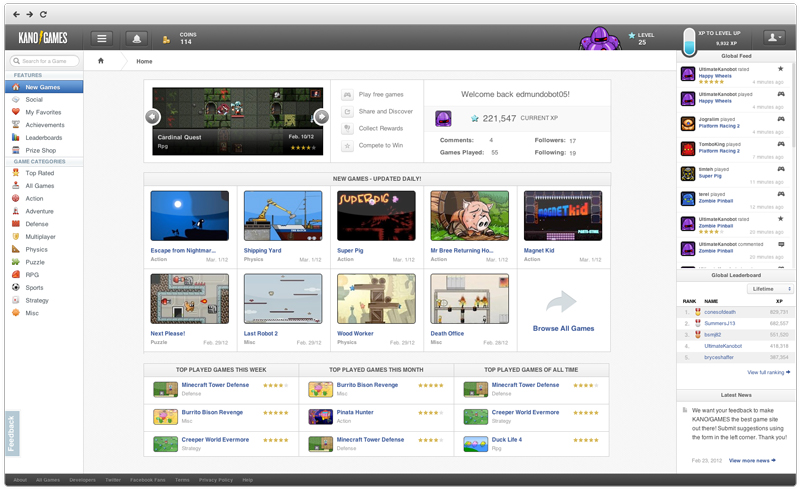Click UltimateKanobot avatar in top feed entry
The width and height of the screenshot is (800, 489).
point(688,74)
